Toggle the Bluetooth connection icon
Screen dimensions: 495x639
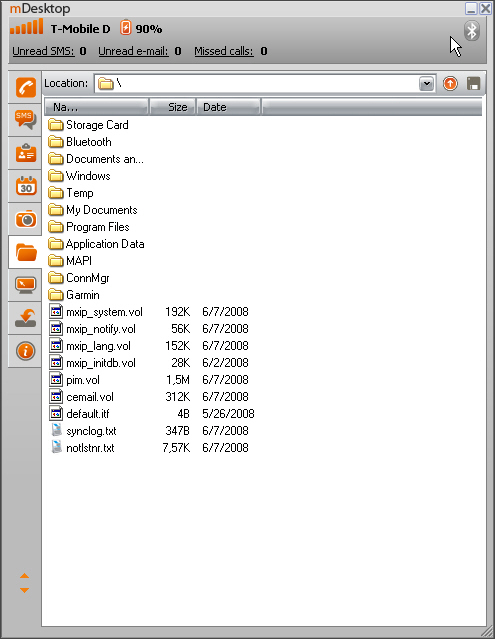472,31
